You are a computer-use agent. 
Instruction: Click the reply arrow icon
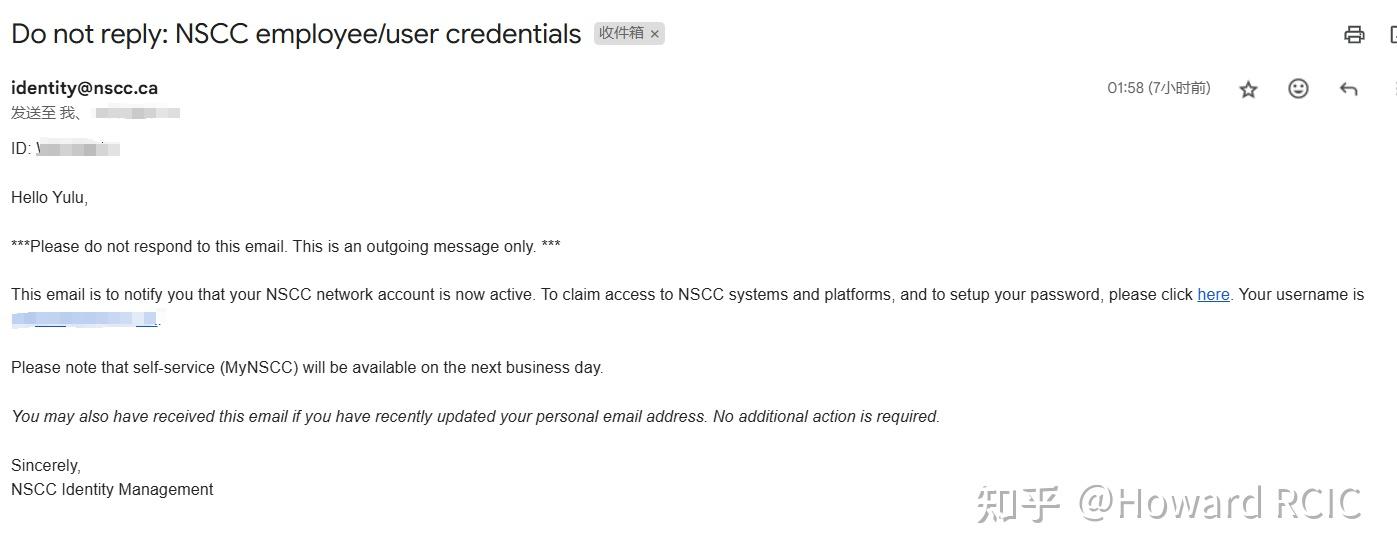click(1348, 90)
